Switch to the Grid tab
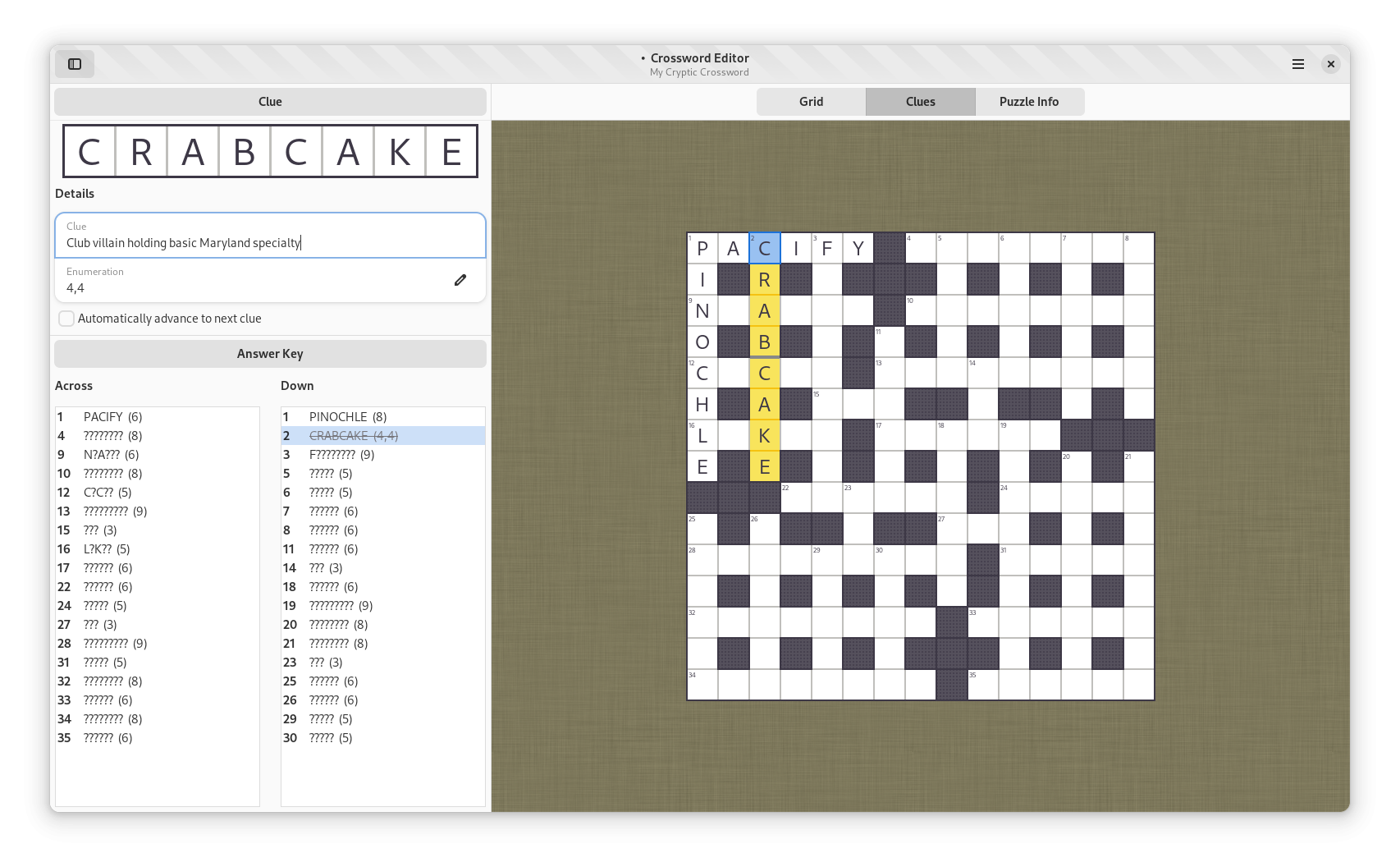Screen dimensions: 1400x867 tap(811, 102)
